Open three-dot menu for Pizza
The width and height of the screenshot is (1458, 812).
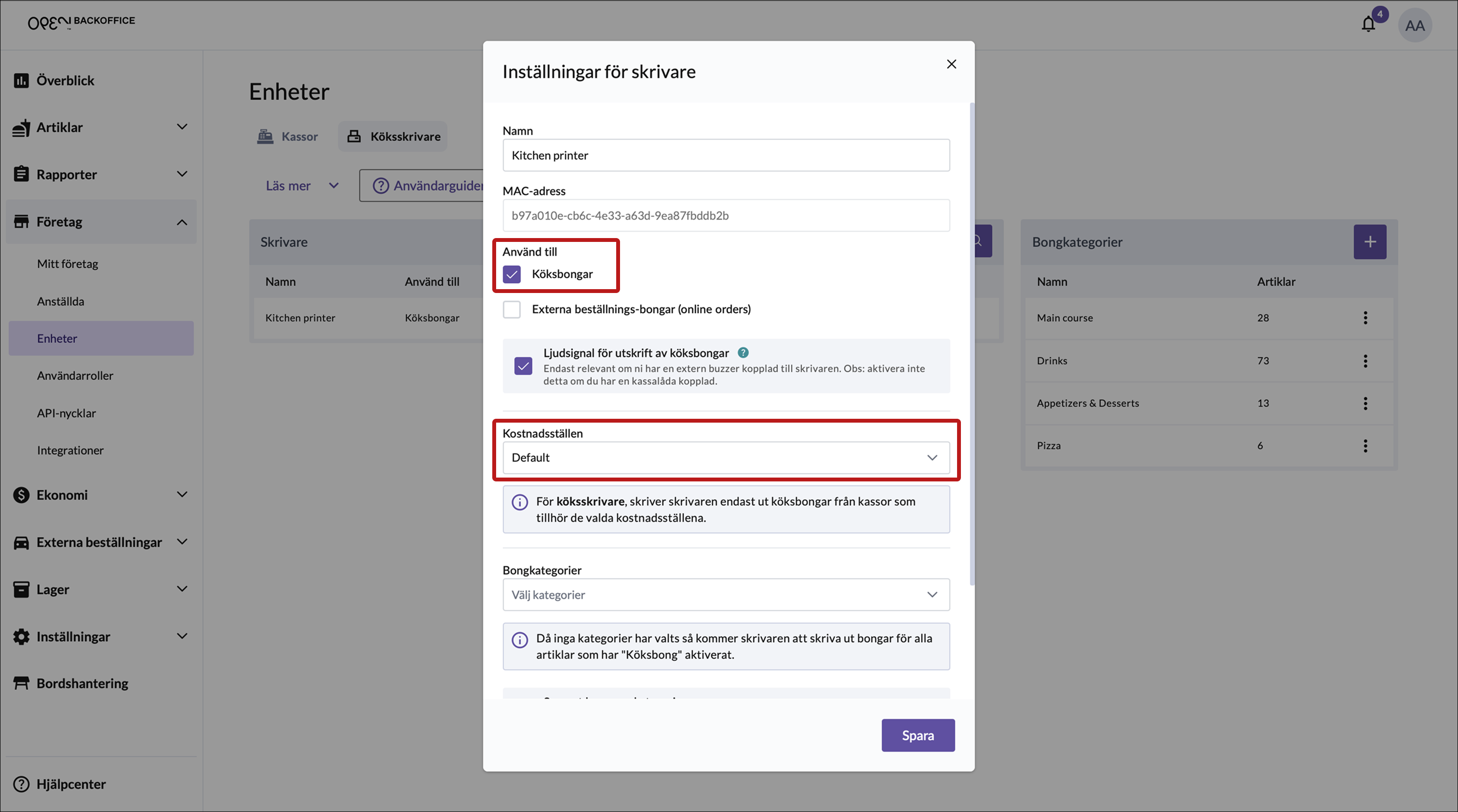tap(1365, 446)
